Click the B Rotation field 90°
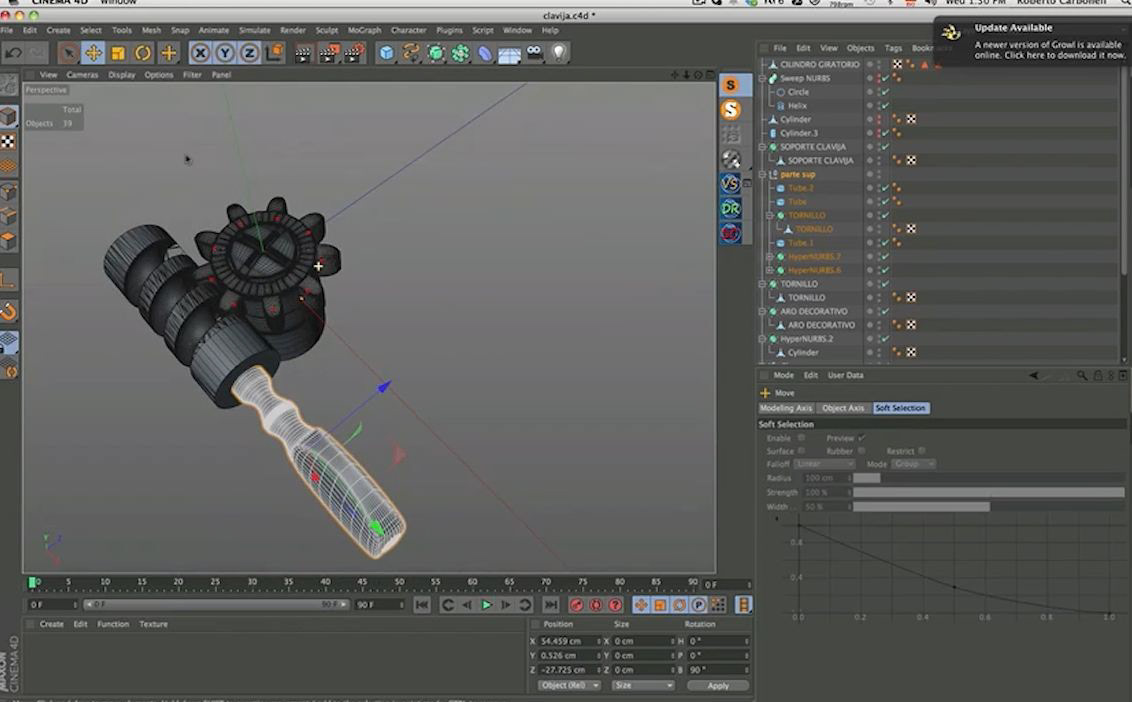The height and width of the screenshot is (702, 1132). pyautogui.click(x=718, y=670)
